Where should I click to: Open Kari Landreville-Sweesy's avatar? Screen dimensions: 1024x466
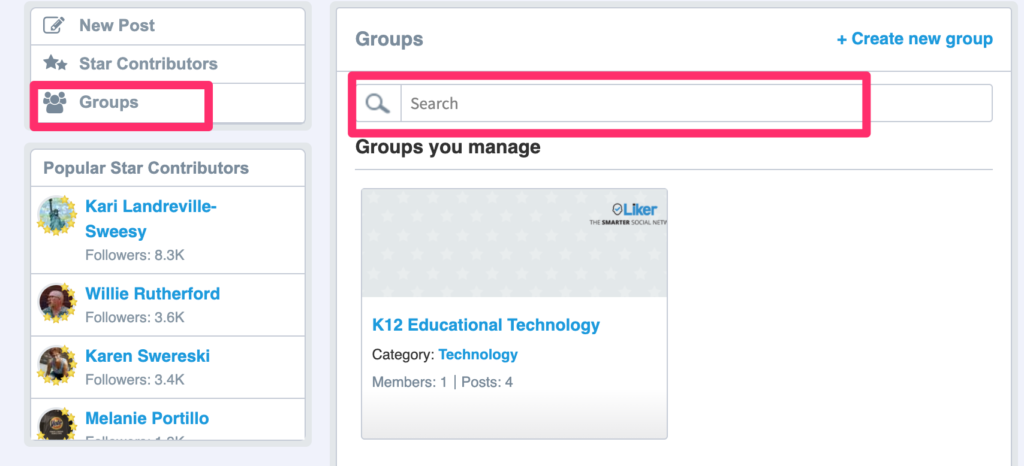tap(57, 215)
